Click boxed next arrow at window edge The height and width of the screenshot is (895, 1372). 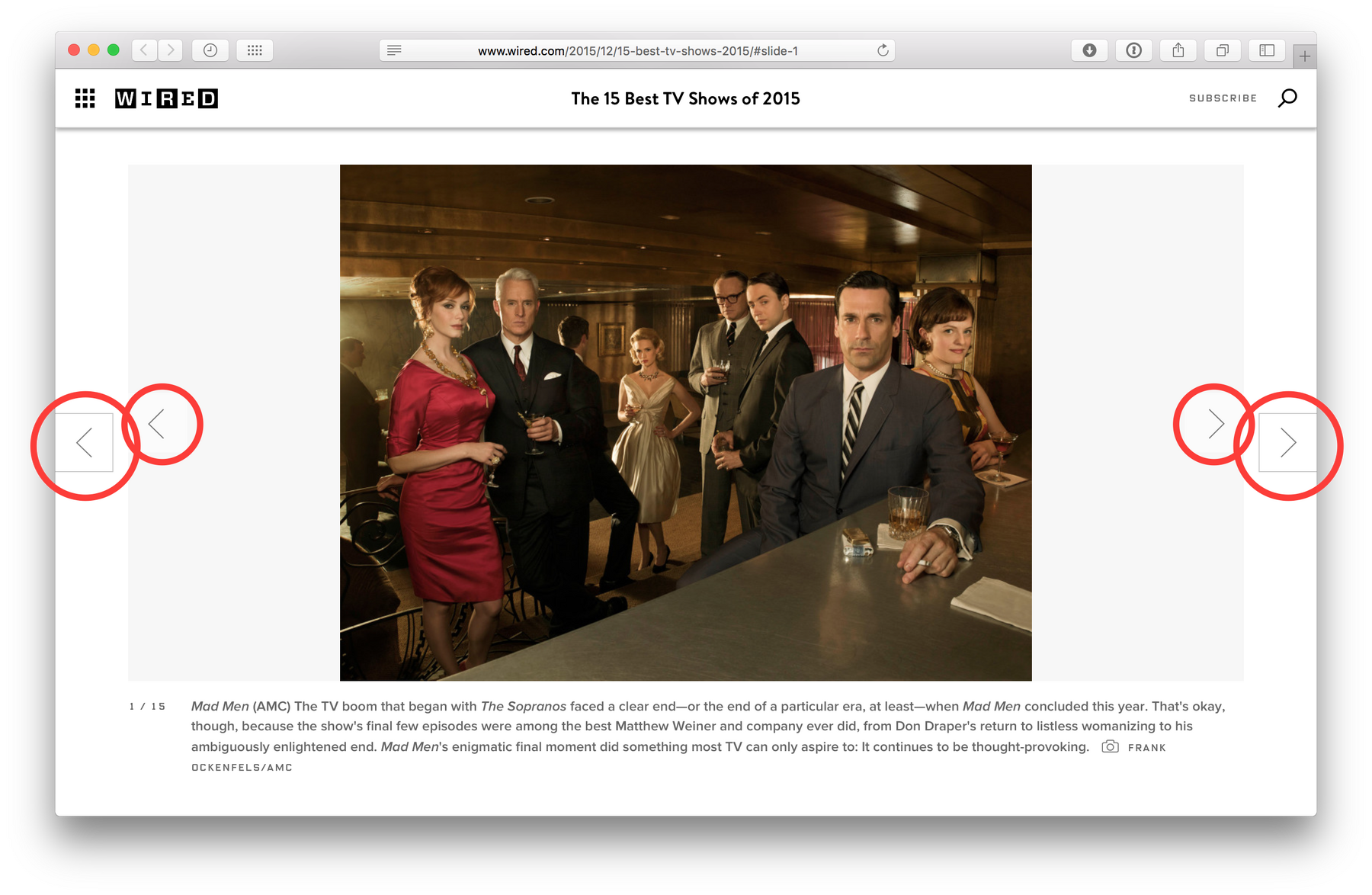[x=1287, y=443]
